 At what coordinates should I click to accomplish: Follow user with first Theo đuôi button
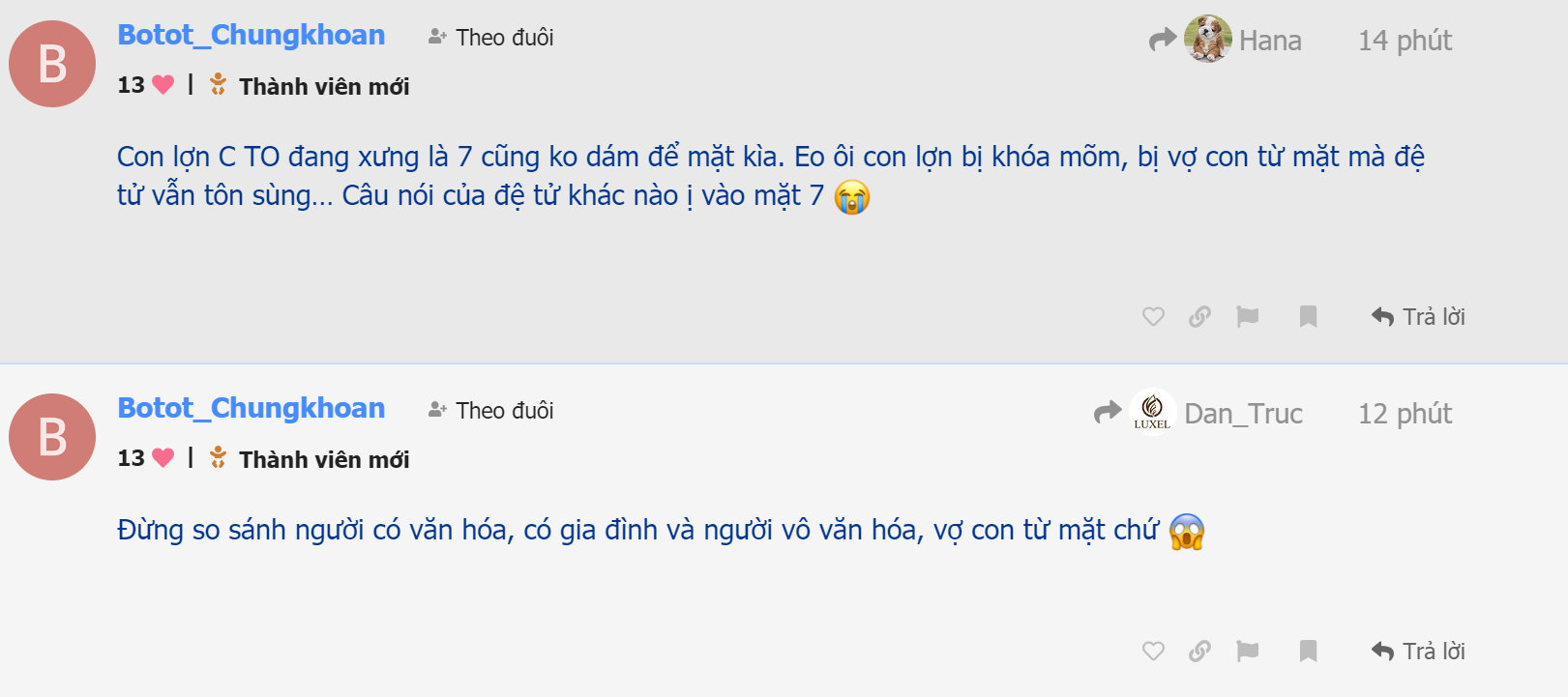click(x=491, y=38)
